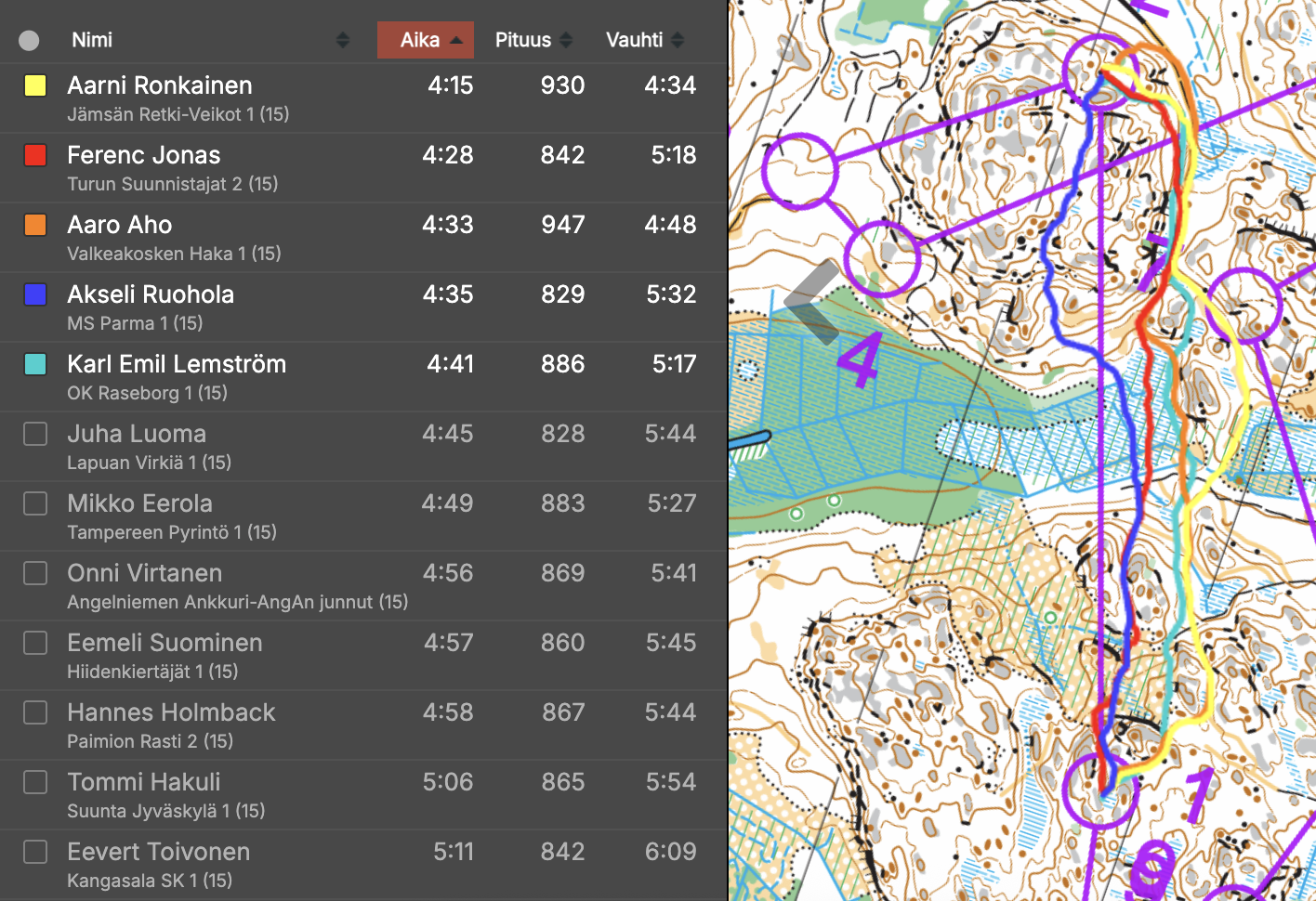Click control circle 1 on map

[x=1100, y=790]
